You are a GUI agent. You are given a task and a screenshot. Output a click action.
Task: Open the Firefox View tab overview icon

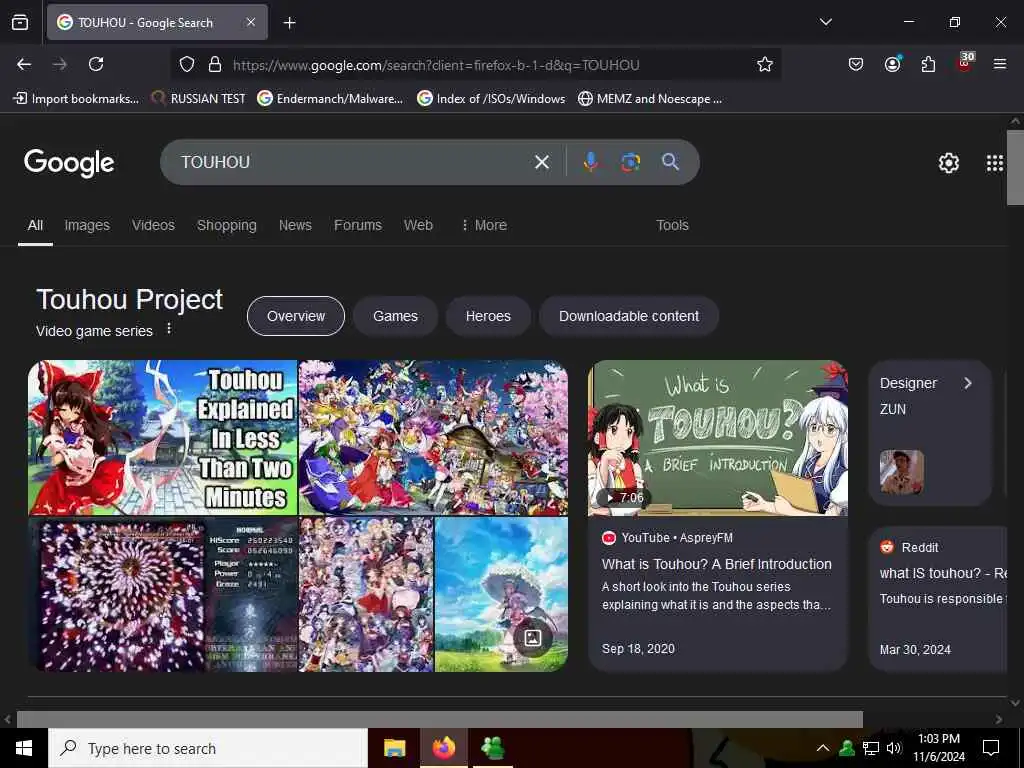pyautogui.click(x=20, y=22)
